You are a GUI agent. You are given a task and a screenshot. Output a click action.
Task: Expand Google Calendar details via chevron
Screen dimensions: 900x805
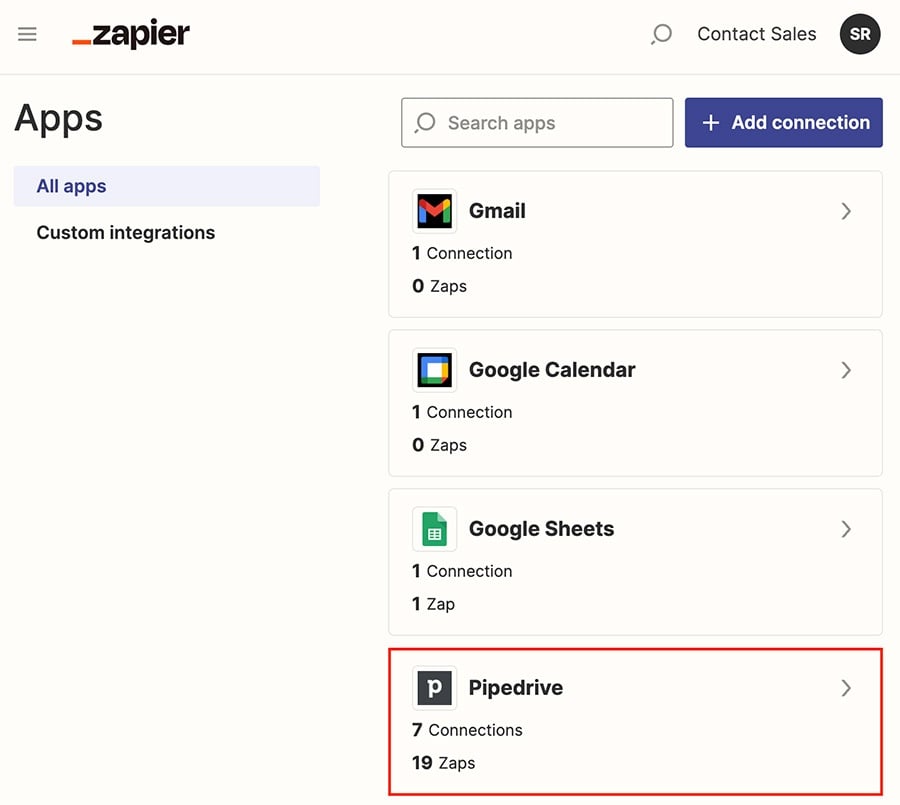846,370
